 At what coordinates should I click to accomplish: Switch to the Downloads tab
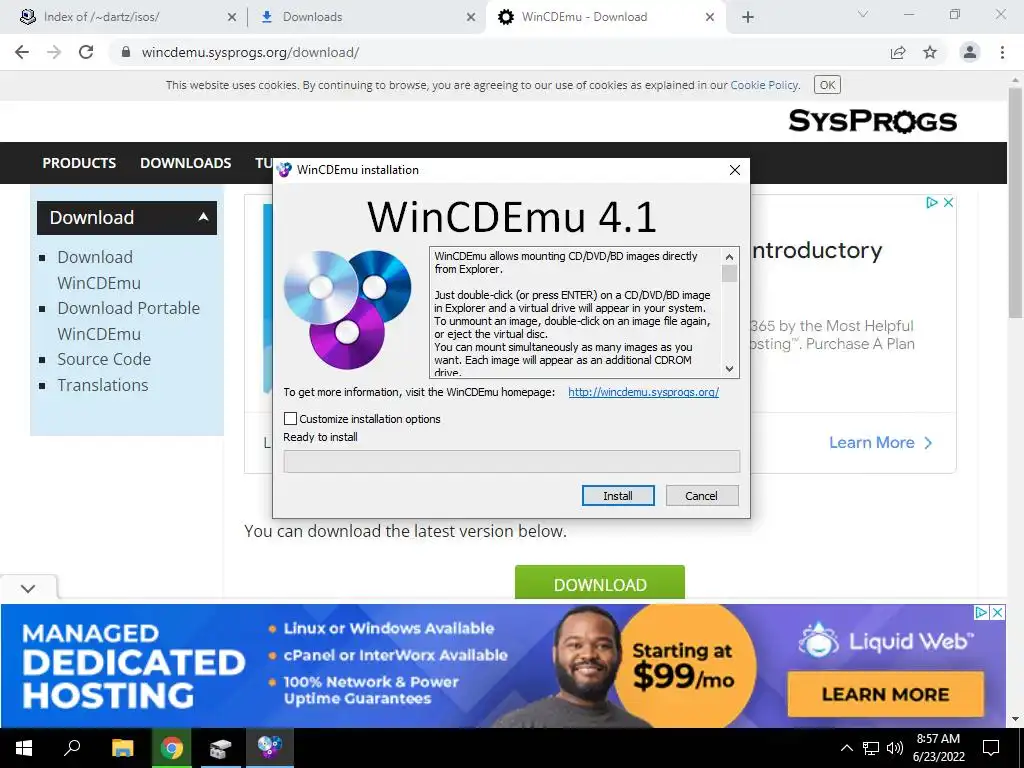tap(366, 17)
